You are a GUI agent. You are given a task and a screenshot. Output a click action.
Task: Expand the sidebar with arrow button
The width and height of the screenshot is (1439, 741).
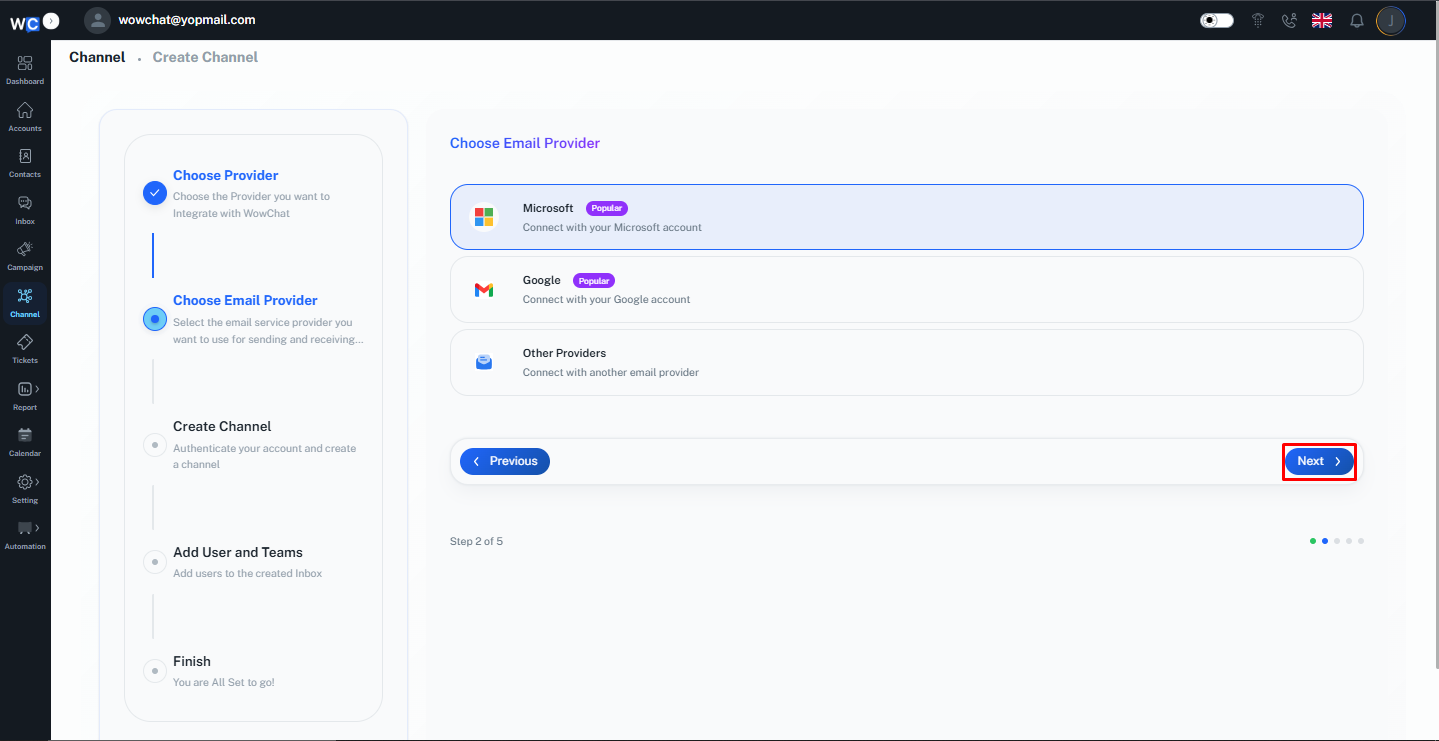(x=51, y=20)
